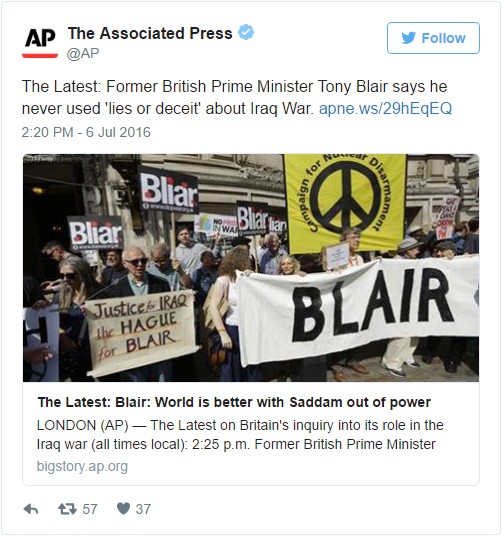This screenshot has width=503, height=536.
Task: Open The Associated Press profile name
Action: (x=150, y=33)
